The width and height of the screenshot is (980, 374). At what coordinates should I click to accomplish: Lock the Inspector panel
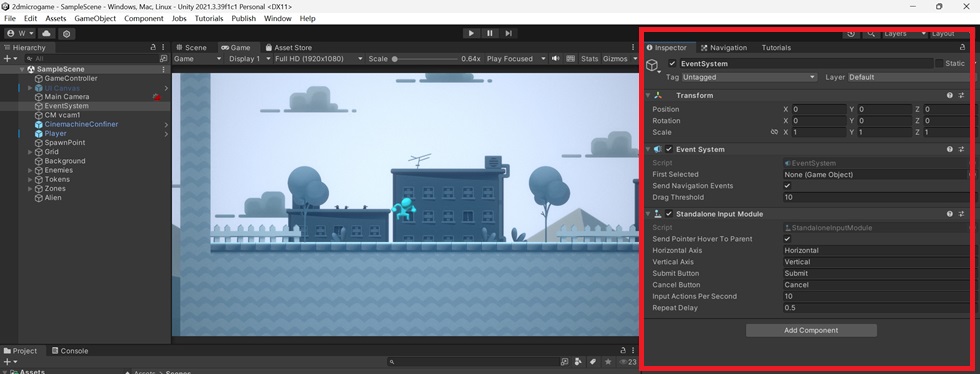(962, 48)
